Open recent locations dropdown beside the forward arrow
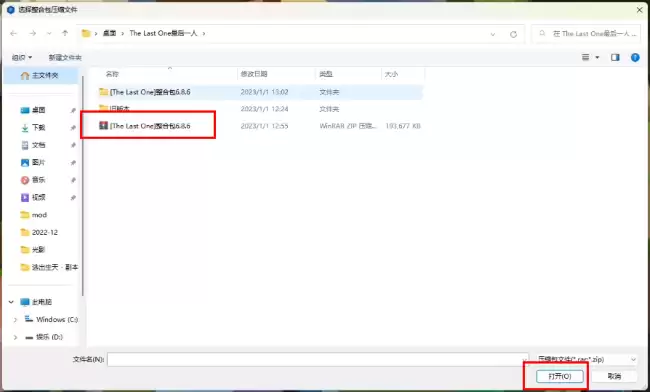 49,34
